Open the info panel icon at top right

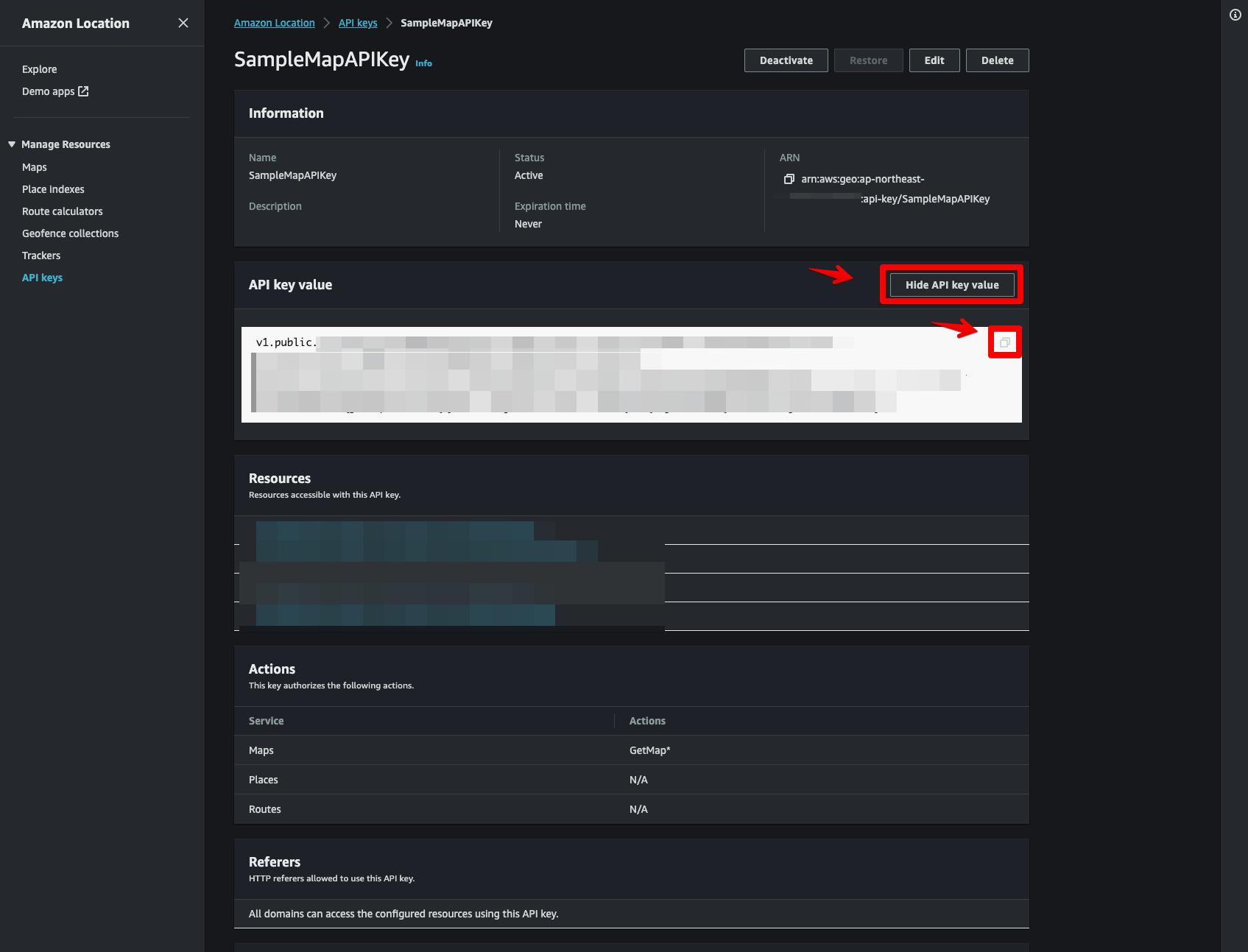pos(1235,15)
